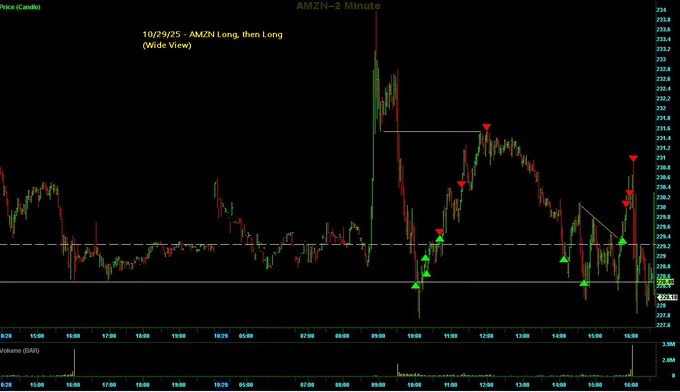Click green buy triangle near 228.7 after 10:00

426,274
